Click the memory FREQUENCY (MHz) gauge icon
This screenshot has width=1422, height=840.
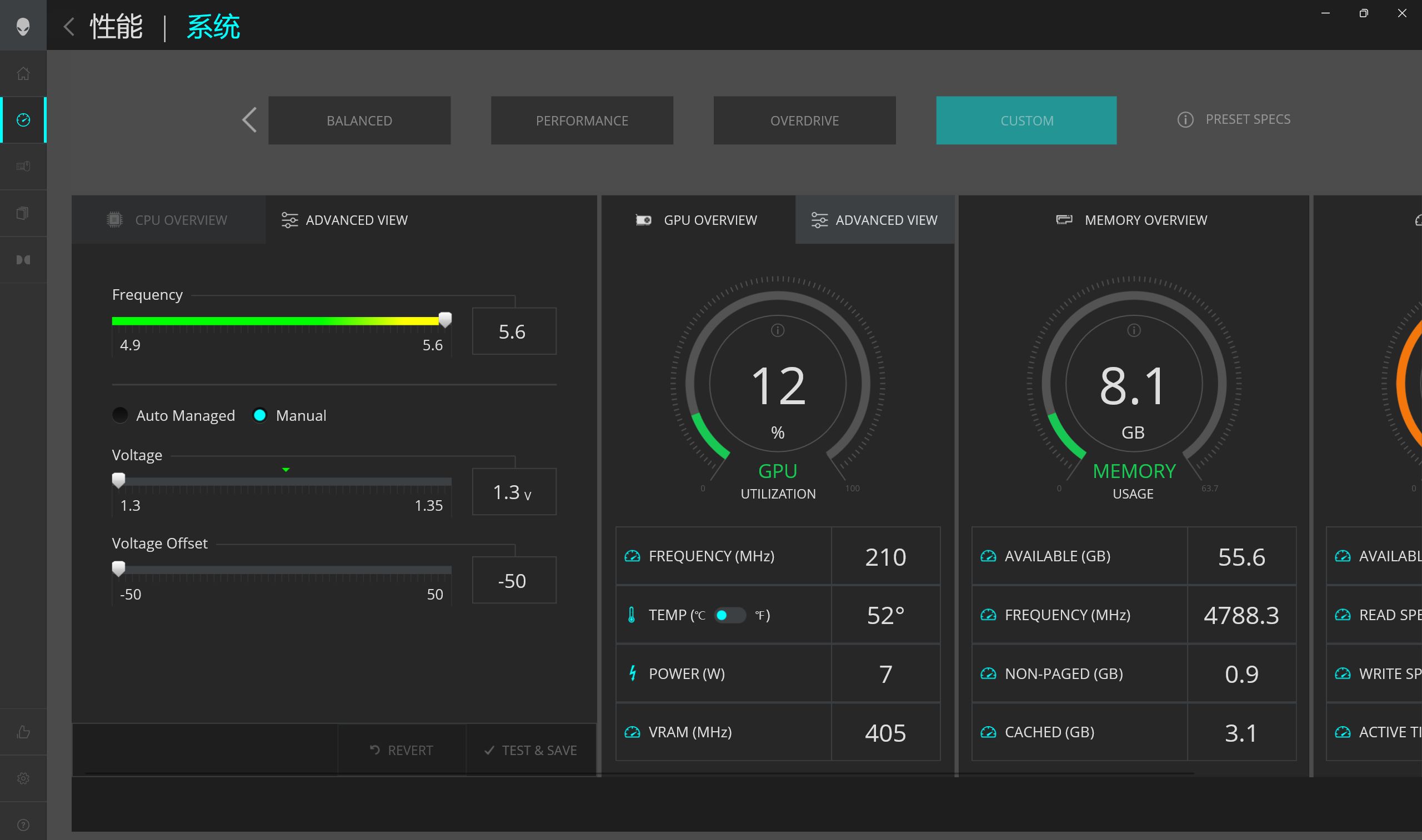(x=988, y=615)
